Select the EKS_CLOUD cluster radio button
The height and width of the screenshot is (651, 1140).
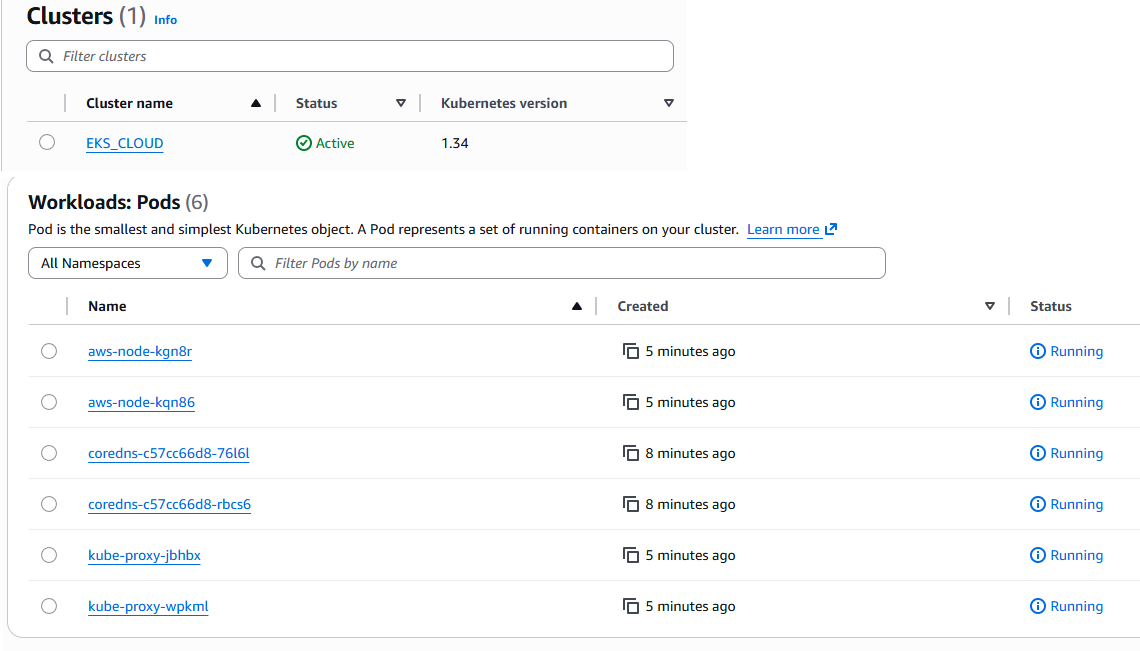(47, 142)
